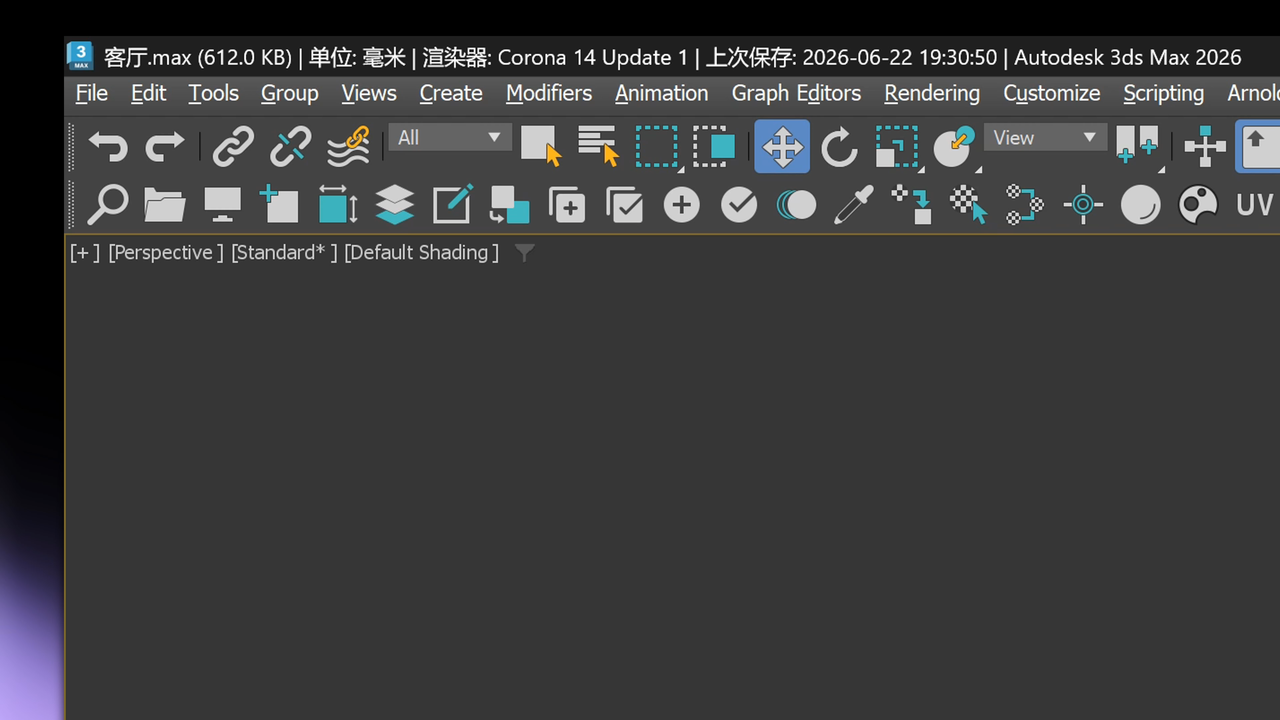Viewport: 1280px width, 720px height.
Task: Open the Group menu
Action: click(x=290, y=93)
